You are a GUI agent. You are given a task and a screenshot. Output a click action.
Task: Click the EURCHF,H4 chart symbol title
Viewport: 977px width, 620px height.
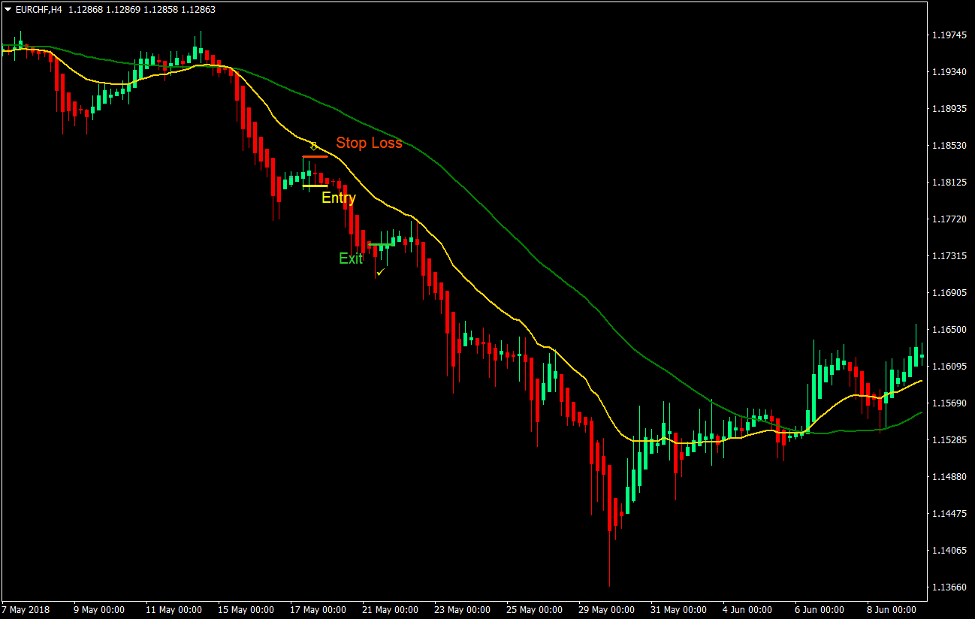click(x=39, y=9)
